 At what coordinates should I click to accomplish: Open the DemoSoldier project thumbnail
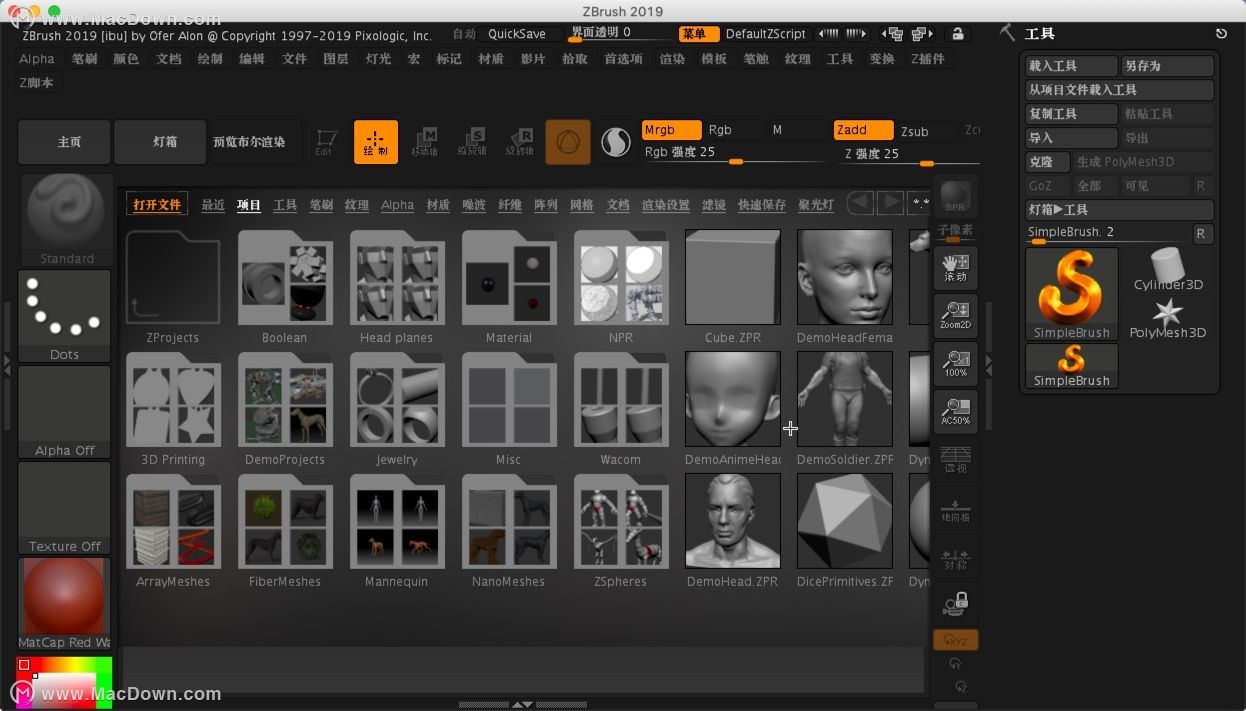845,409
